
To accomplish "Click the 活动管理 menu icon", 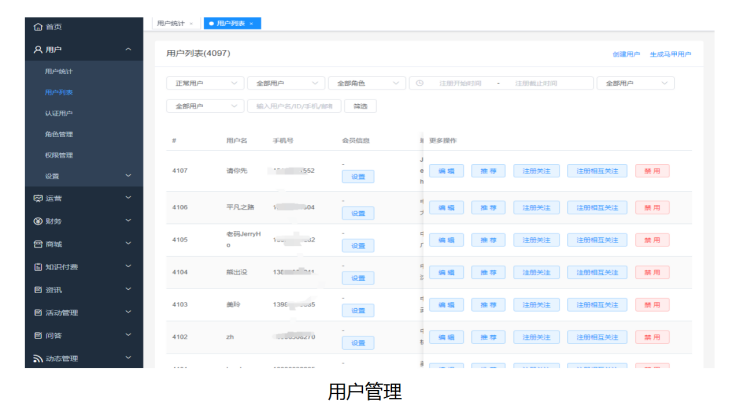I will point(38,313).
